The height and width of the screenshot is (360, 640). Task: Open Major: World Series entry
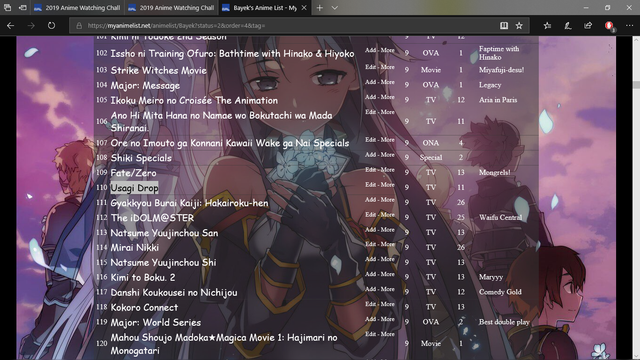[x=156, y=322]
